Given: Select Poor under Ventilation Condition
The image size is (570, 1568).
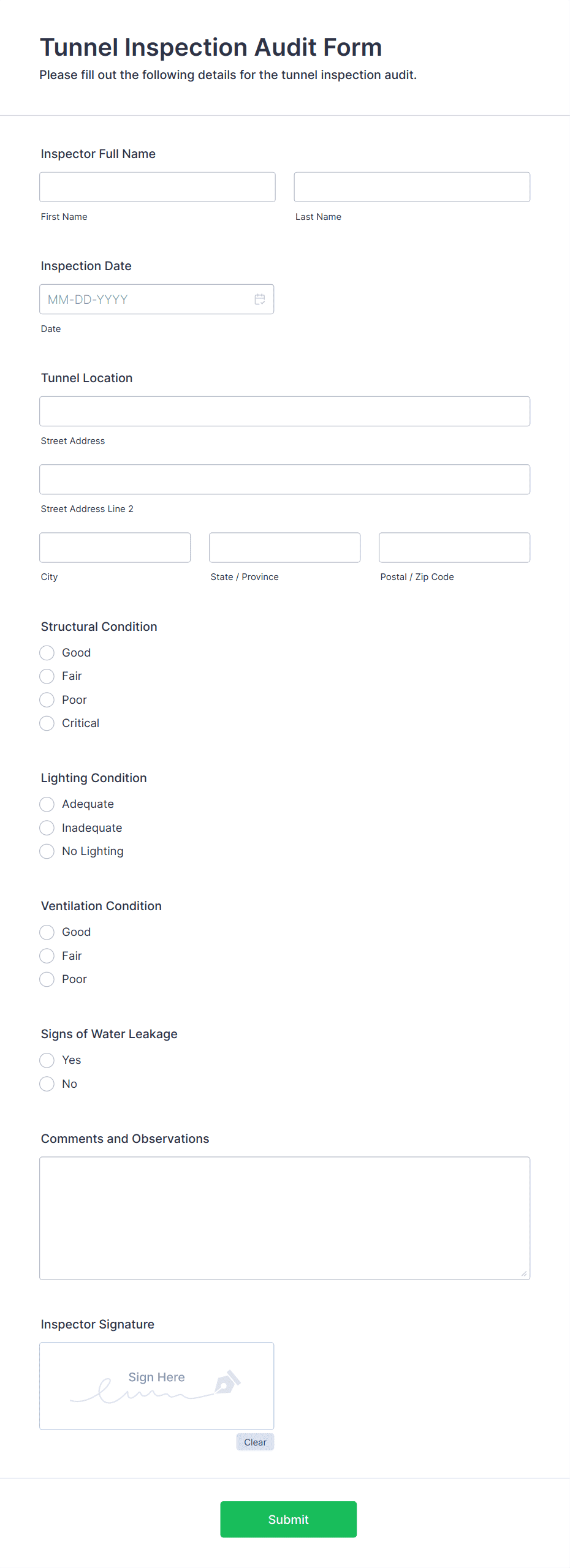Looking at the screenshot, I should (47, 979).
